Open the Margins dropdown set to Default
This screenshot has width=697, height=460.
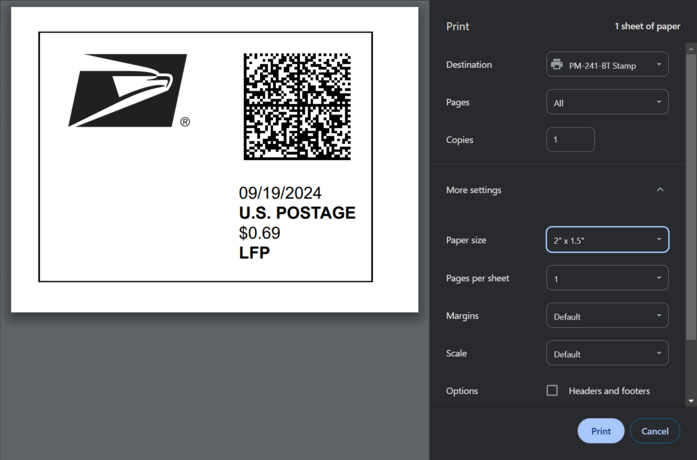pos(607,316)
